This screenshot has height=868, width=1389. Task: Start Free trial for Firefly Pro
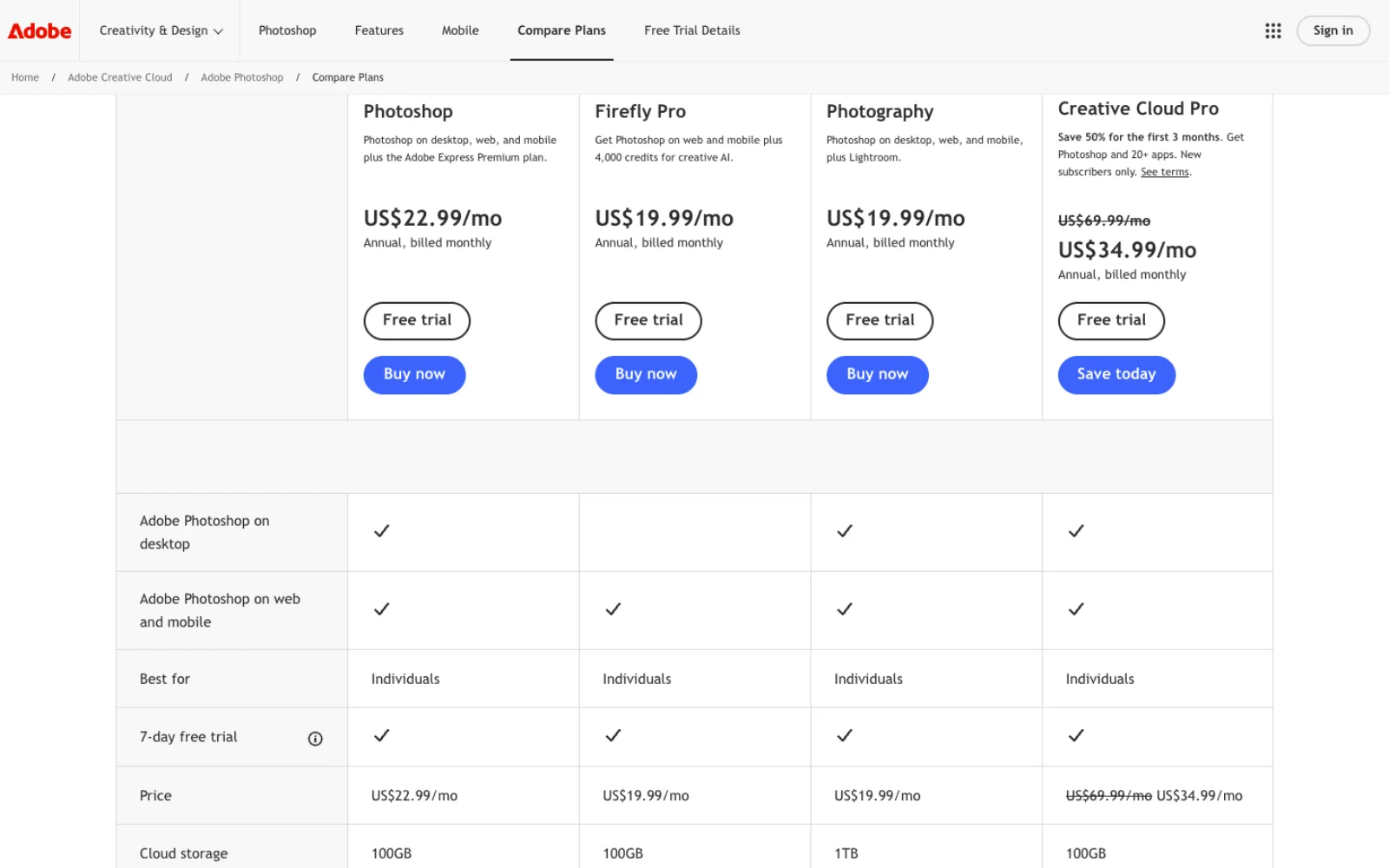click(x=648, y=320)
